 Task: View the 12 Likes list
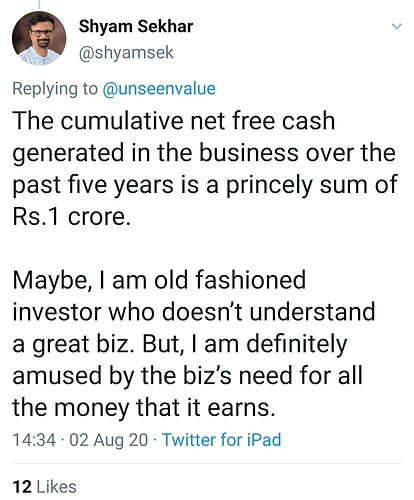[45, 487]
